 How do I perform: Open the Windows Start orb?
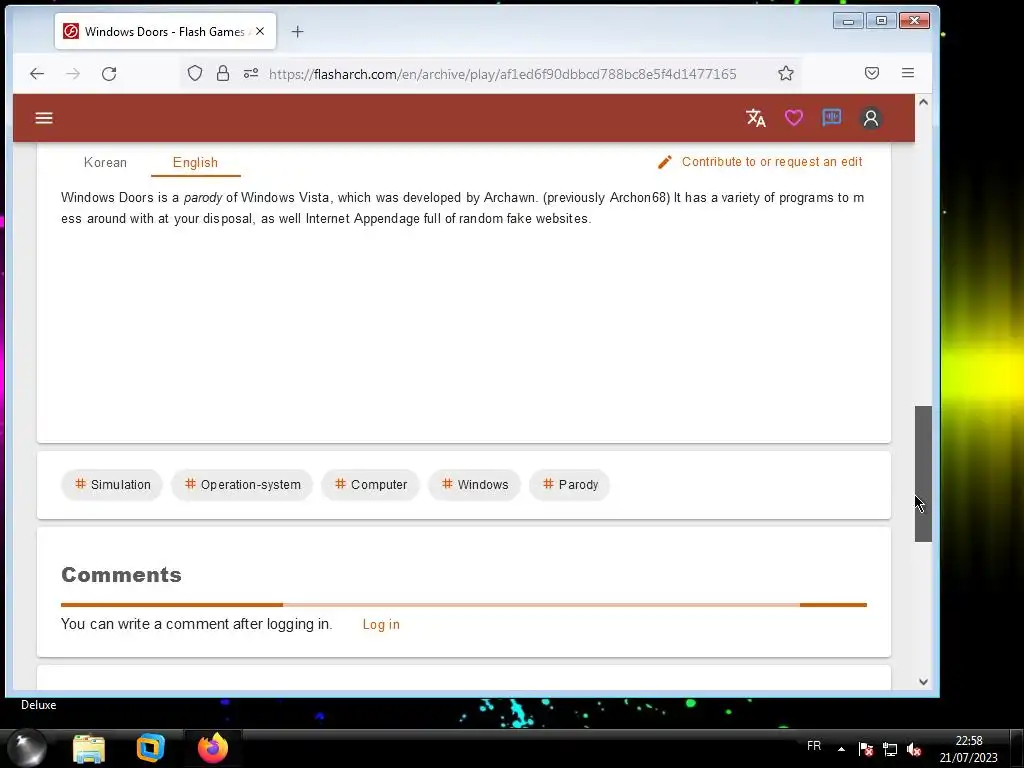pos(27,748)
